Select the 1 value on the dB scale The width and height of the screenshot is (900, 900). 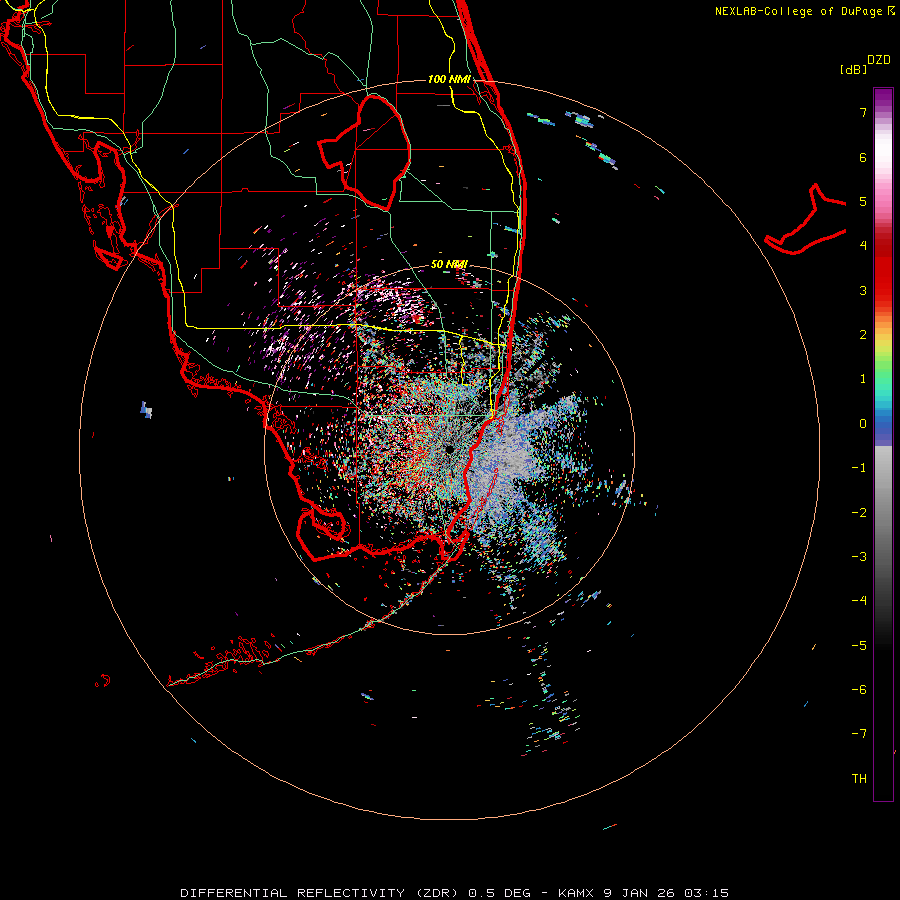863,379
